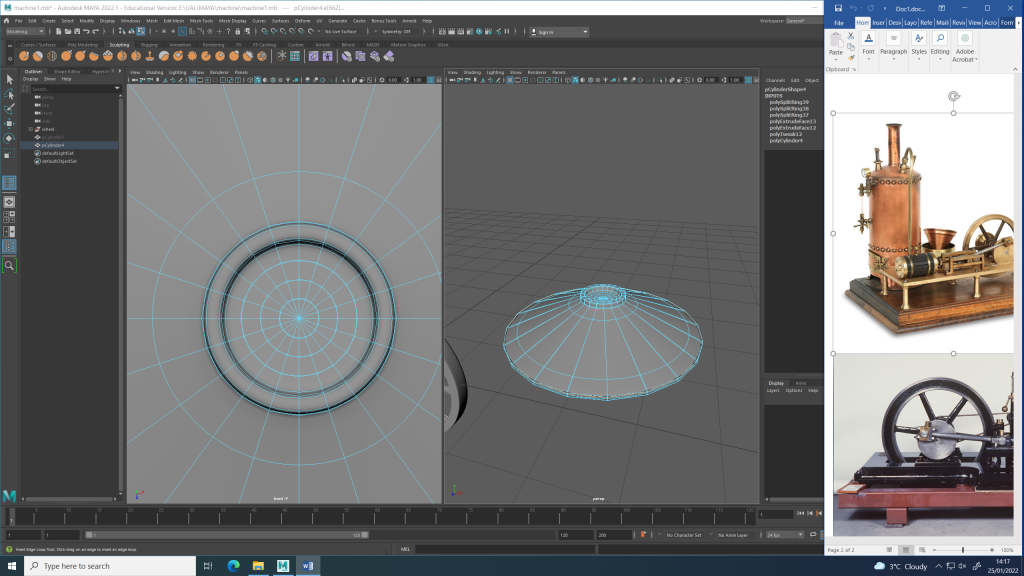Open the 24 fps frame rate dropdown
Viewport: 1024px width, 576px height.
[x=784, y=535]
